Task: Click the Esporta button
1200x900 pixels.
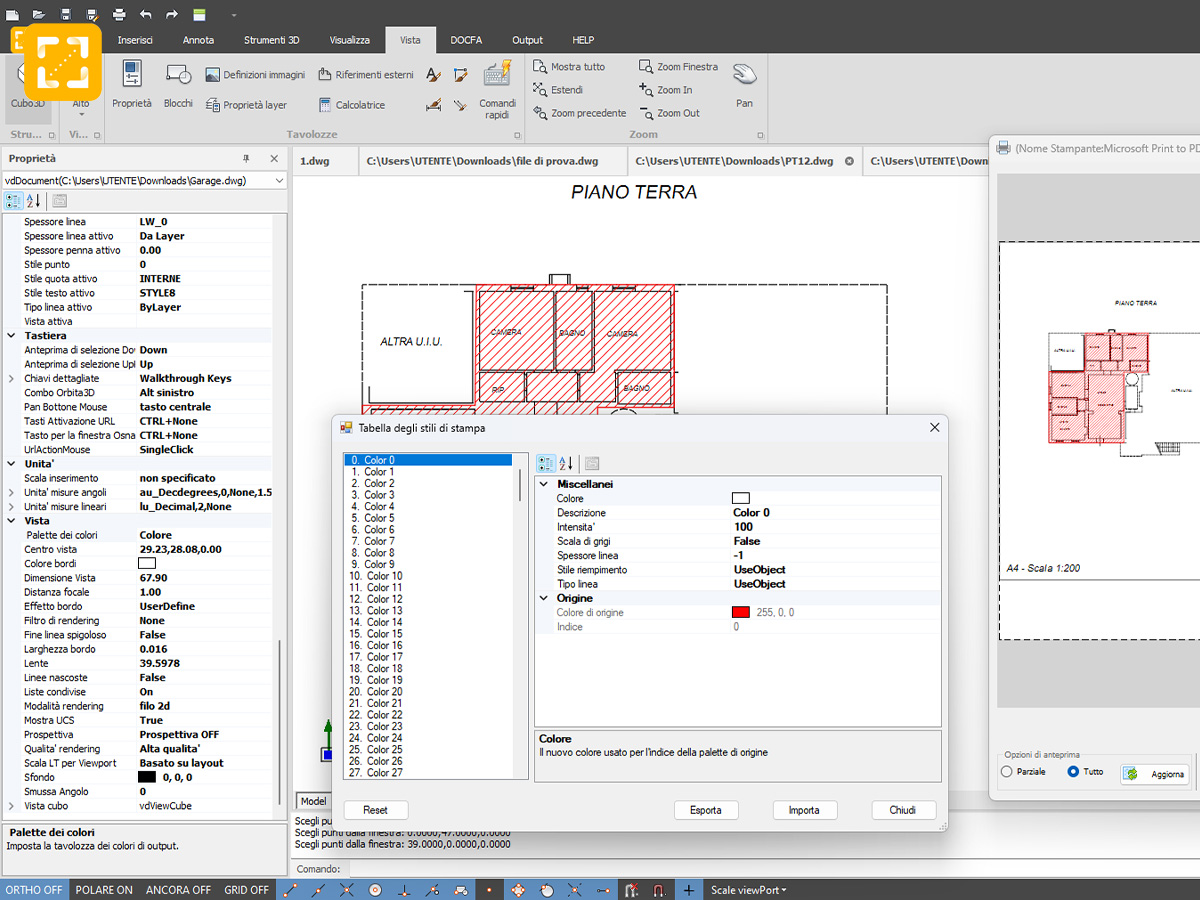Action: (706, 810)
